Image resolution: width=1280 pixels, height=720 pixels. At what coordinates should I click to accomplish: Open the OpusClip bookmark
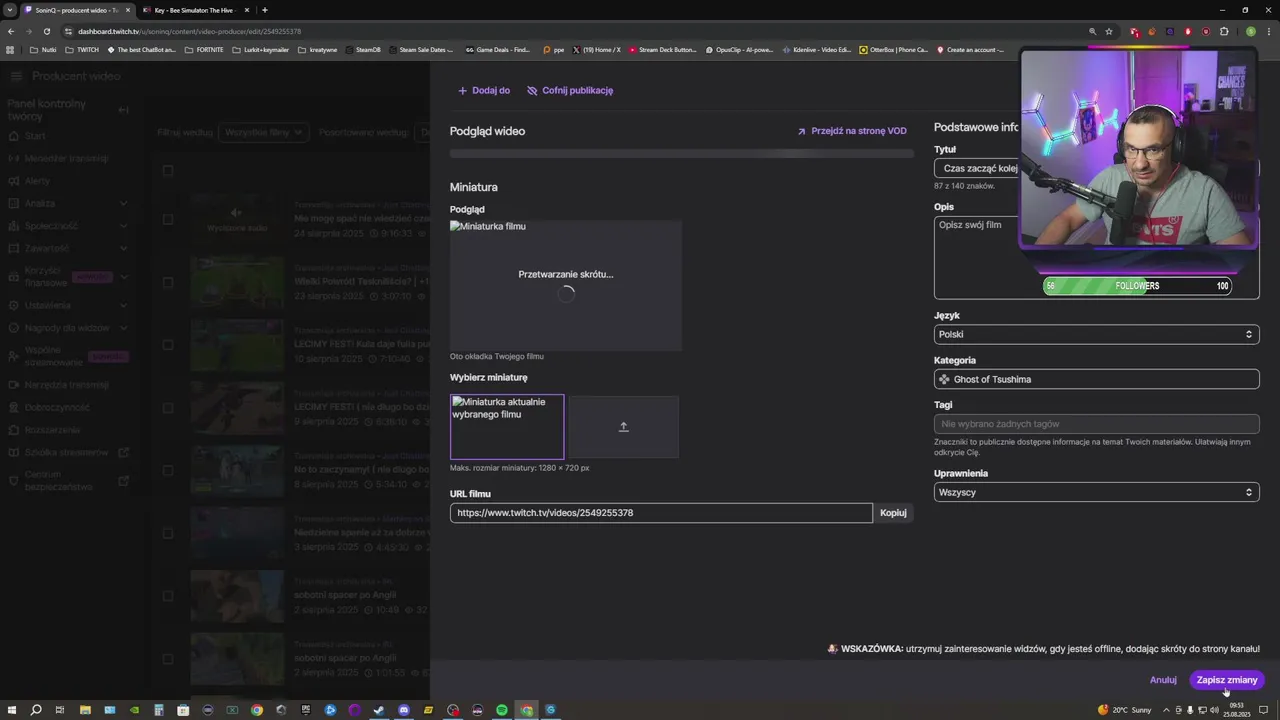[739, 49]
